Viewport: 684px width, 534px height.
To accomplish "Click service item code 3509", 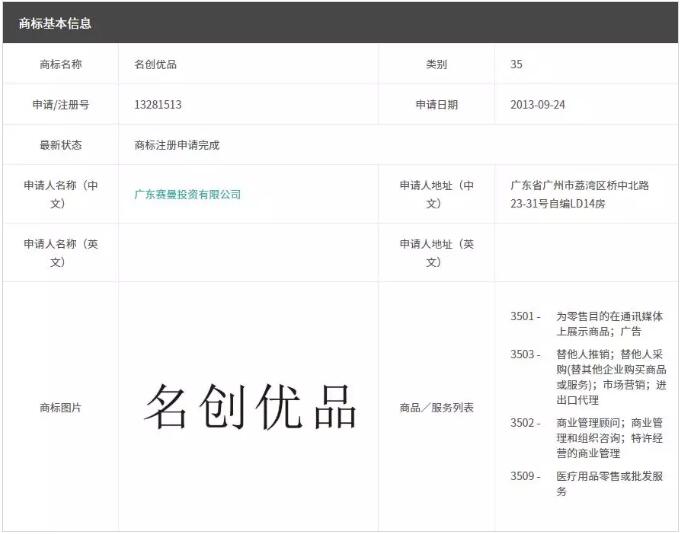I will tap(525, 476).
